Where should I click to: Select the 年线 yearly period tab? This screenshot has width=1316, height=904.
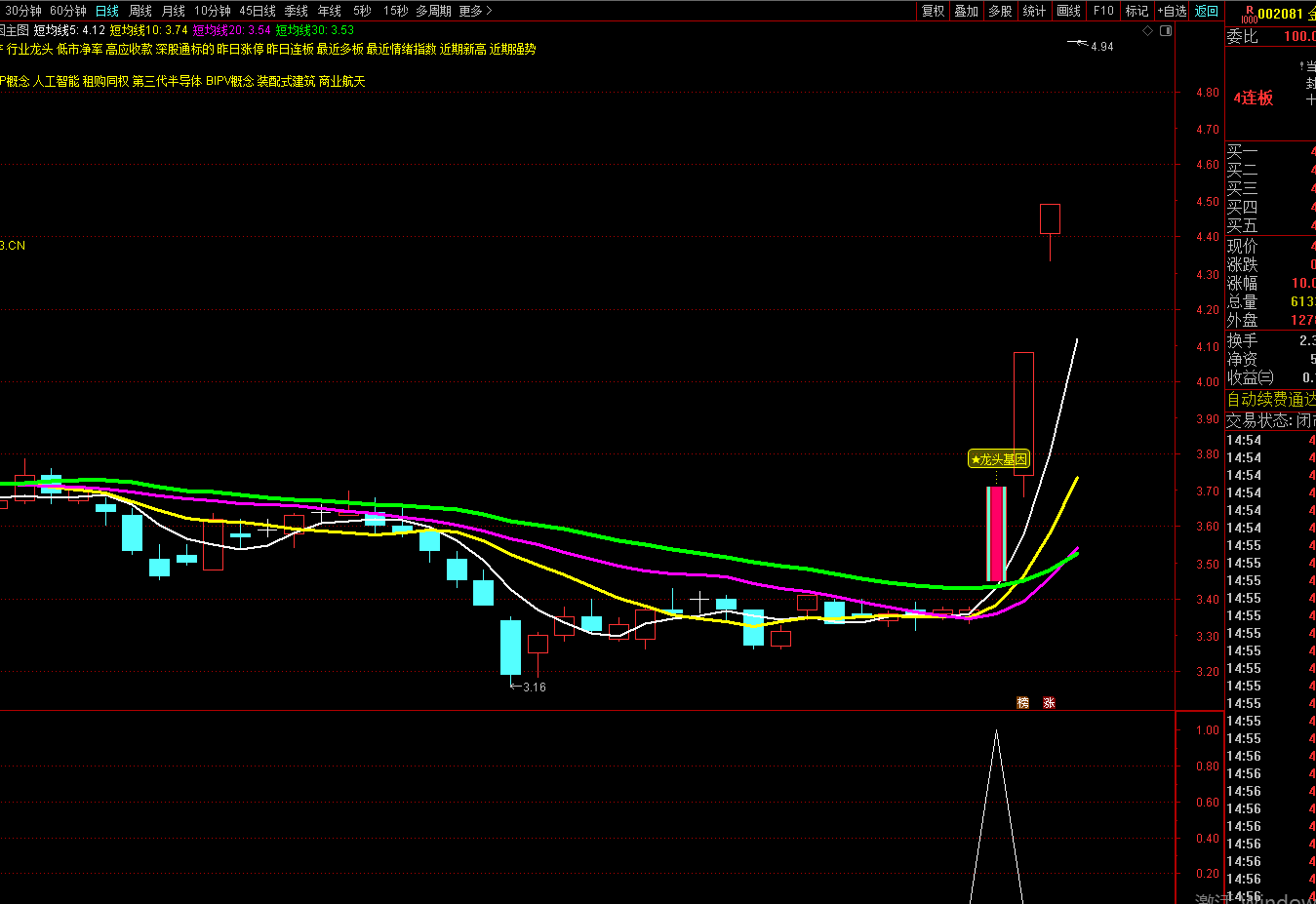(330, 11)
